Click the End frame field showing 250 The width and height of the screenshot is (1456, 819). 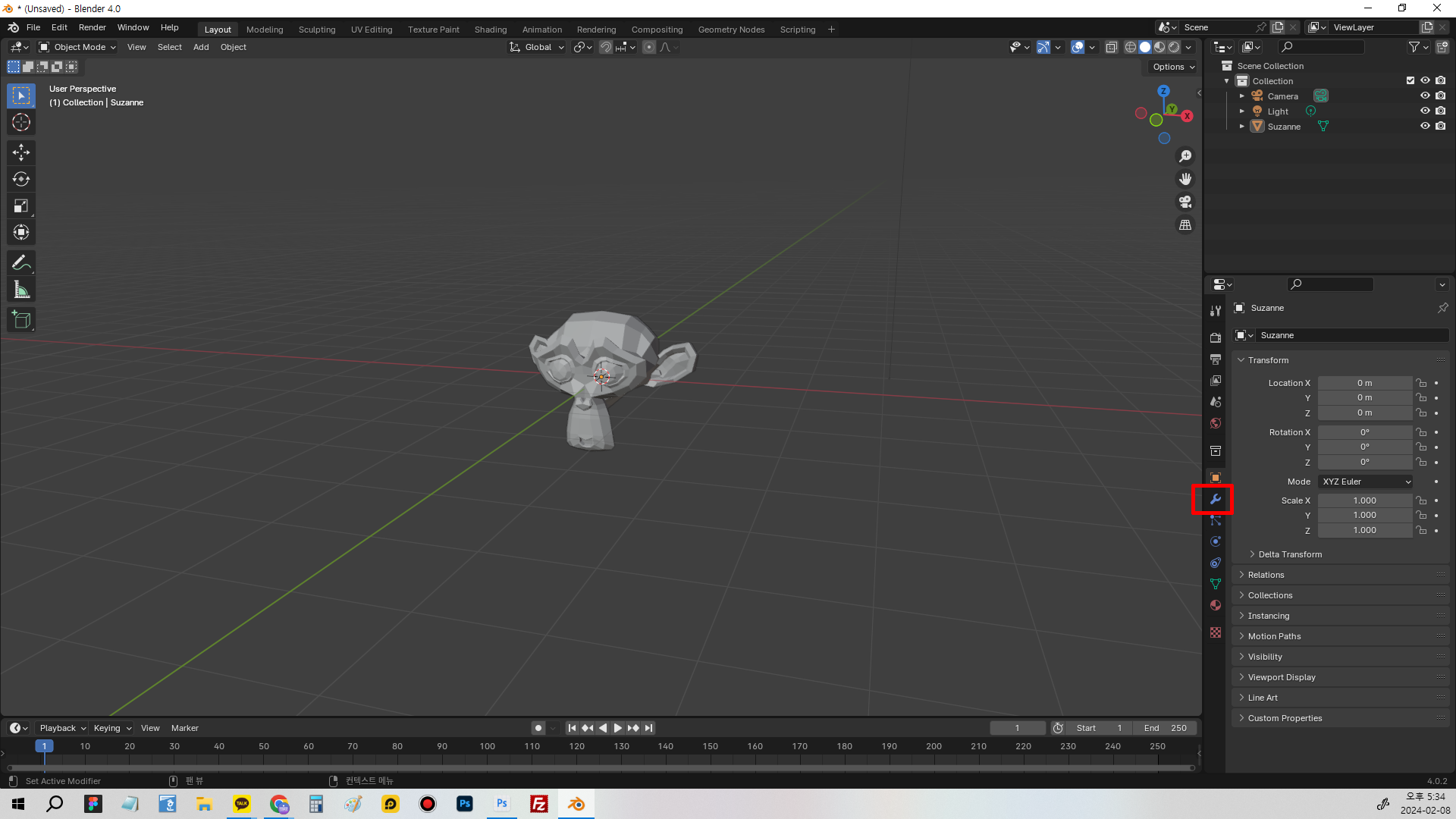(x=1166, y=728)
